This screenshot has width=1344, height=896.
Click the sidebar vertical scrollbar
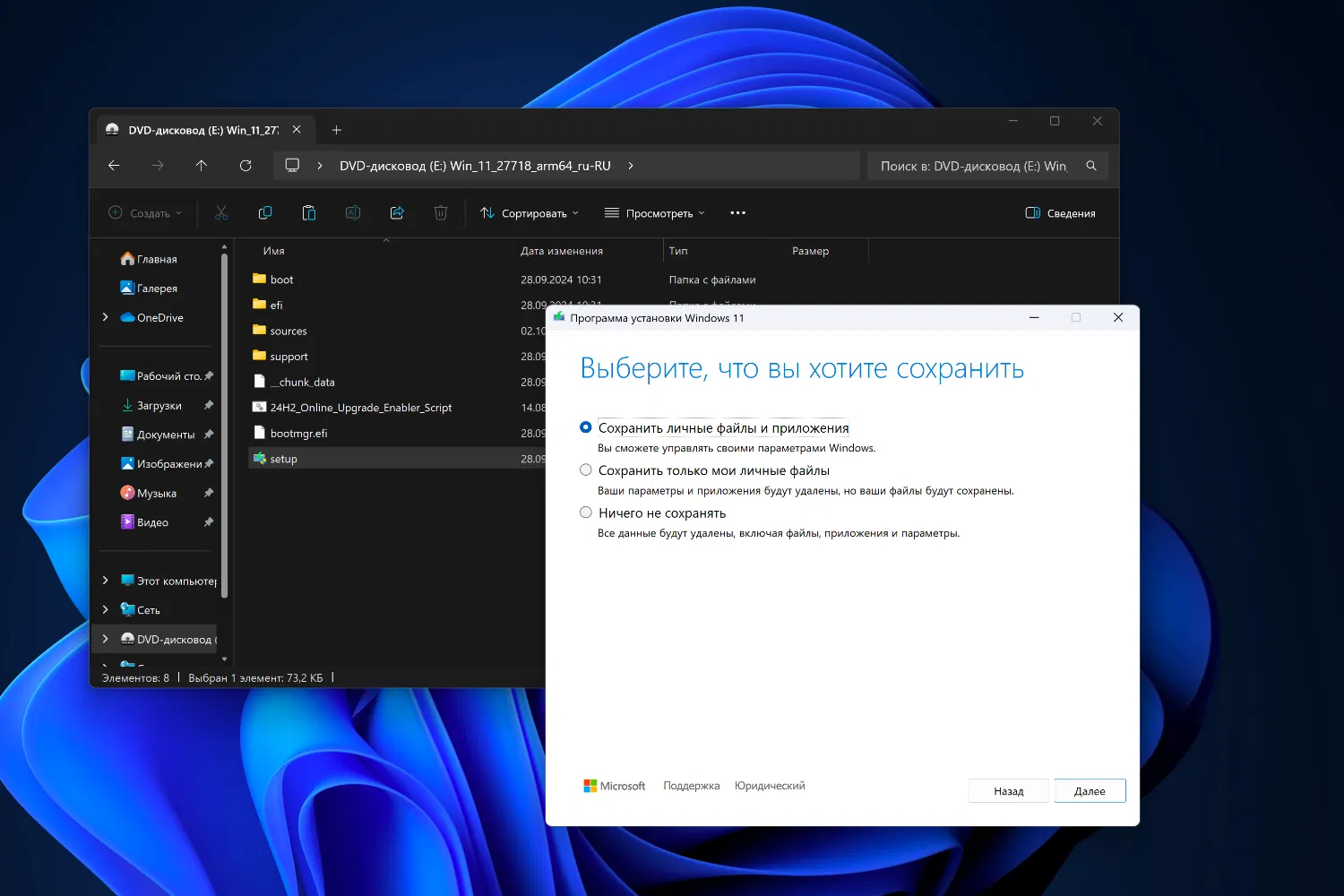pos(224,426)
